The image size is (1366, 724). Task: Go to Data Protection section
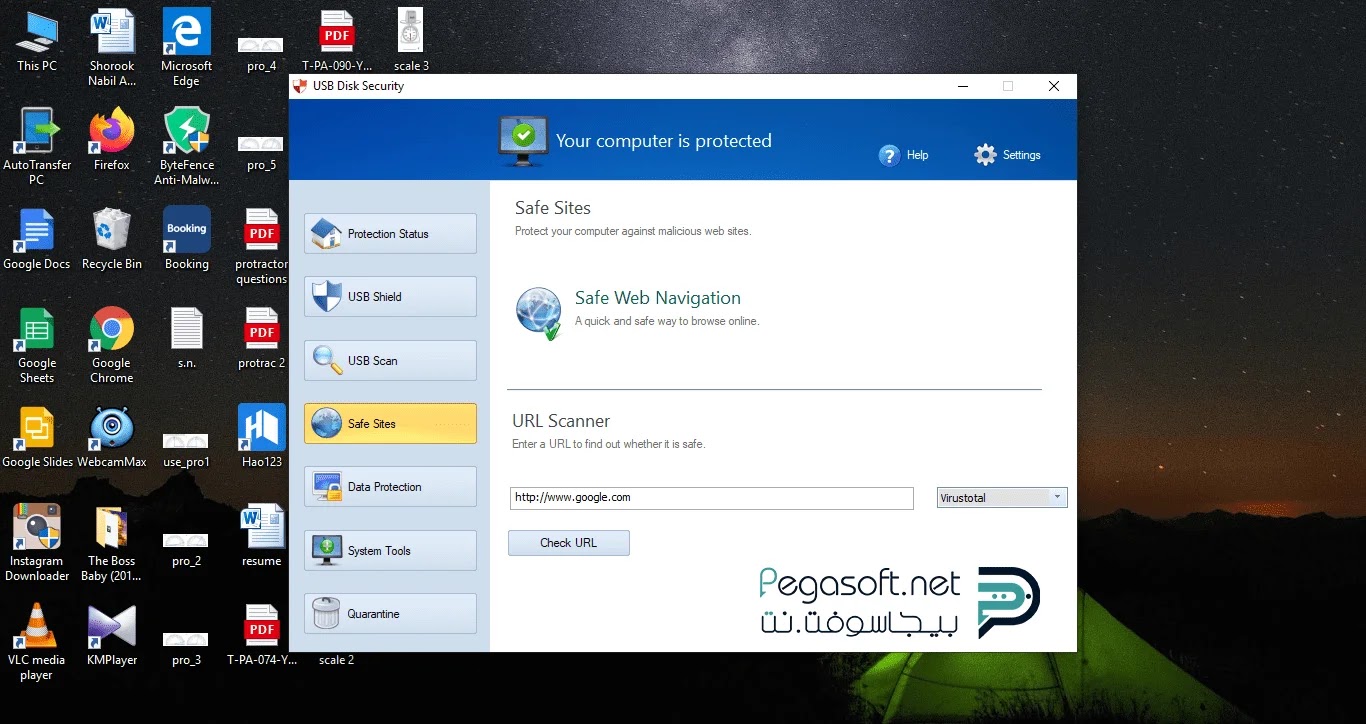390,487
